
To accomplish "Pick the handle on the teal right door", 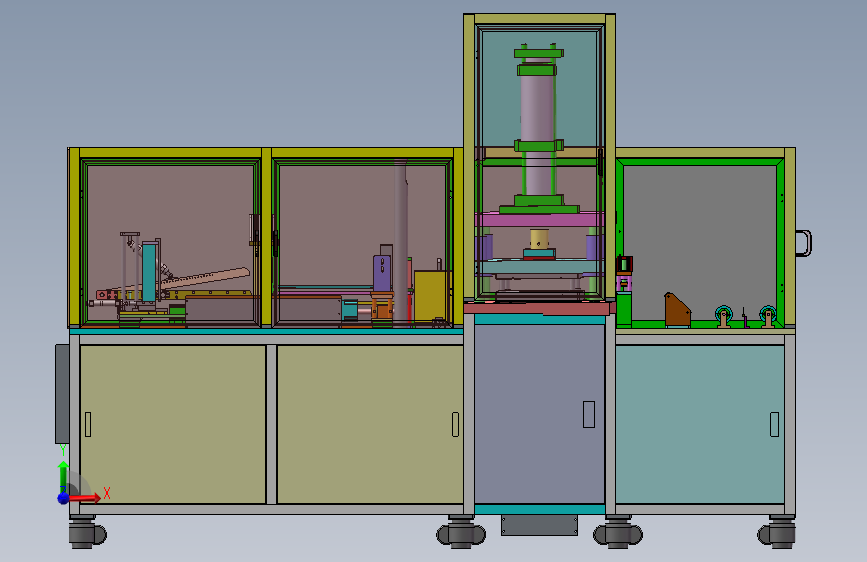I will click(x=774, y=424).
